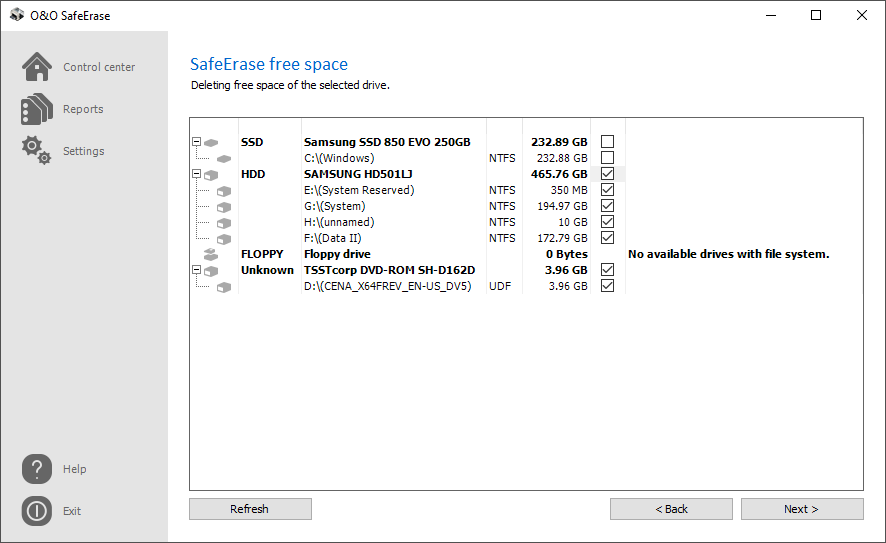Check the Samsung SSD 850 EVO checkbox

[607, 141]
